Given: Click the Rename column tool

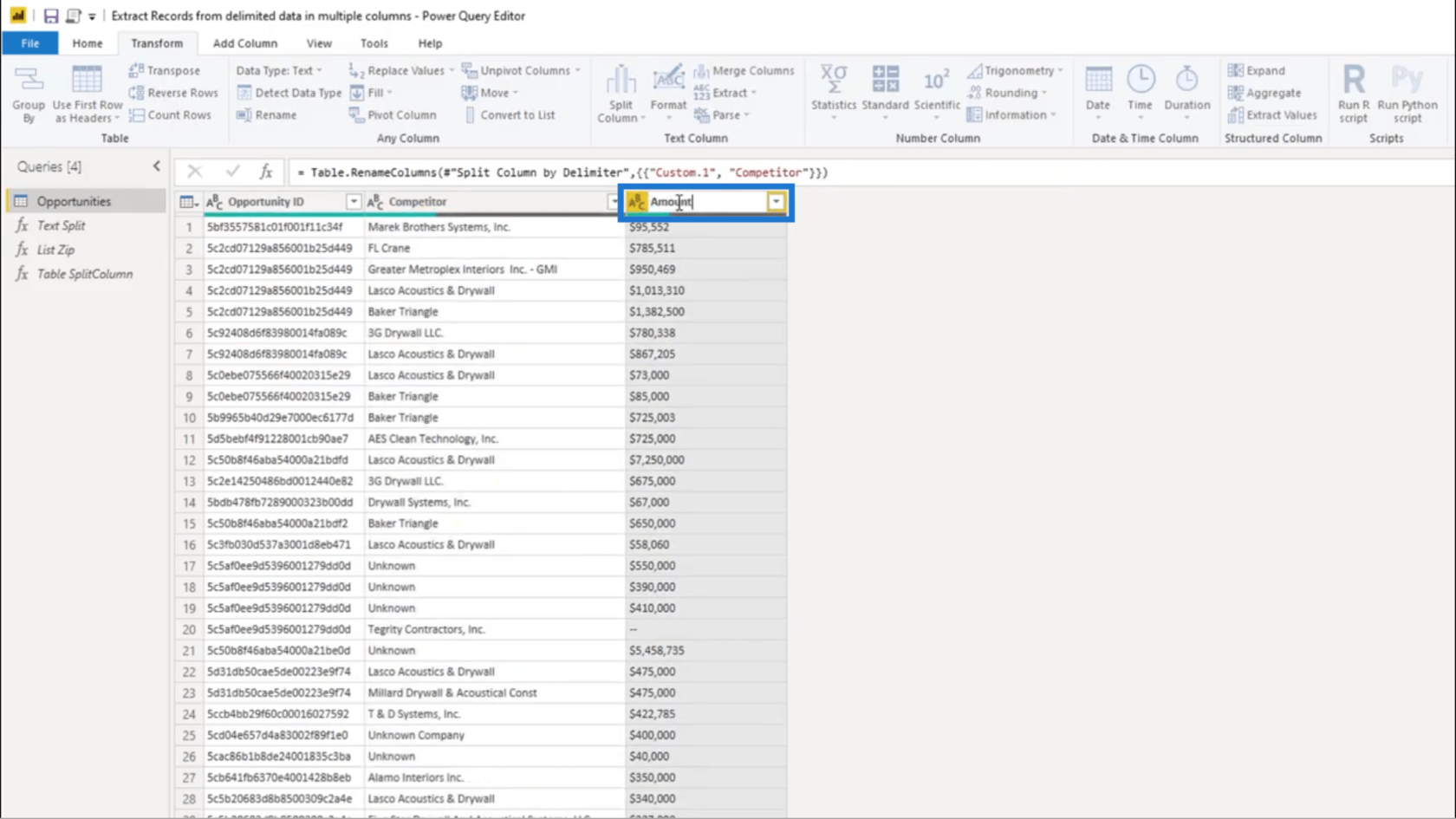Looking at the screenshot, I should click(267, 114).
